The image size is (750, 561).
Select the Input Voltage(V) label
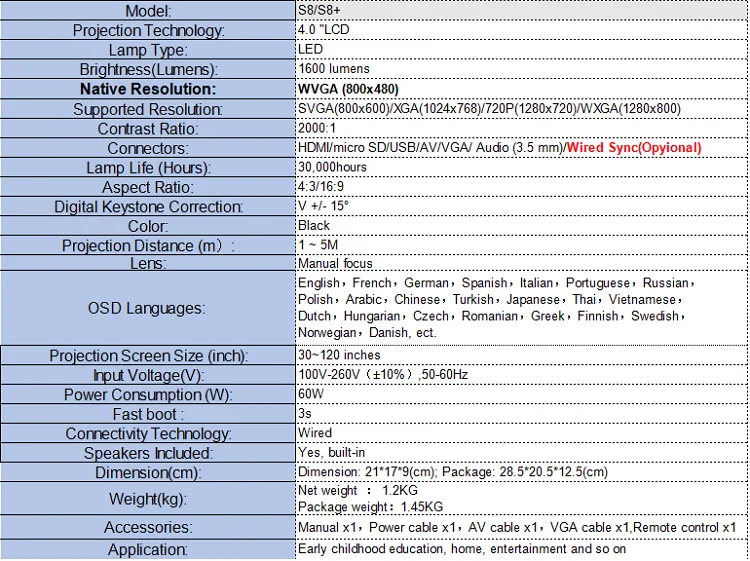click(x=148, y=375)
